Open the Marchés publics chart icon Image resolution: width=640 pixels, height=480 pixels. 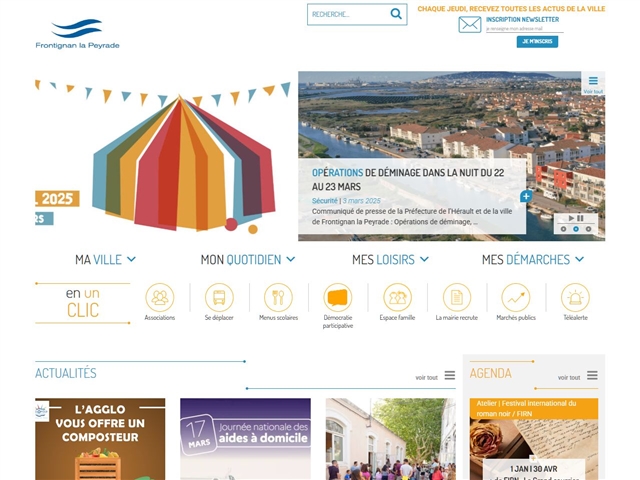click(516, 297)
